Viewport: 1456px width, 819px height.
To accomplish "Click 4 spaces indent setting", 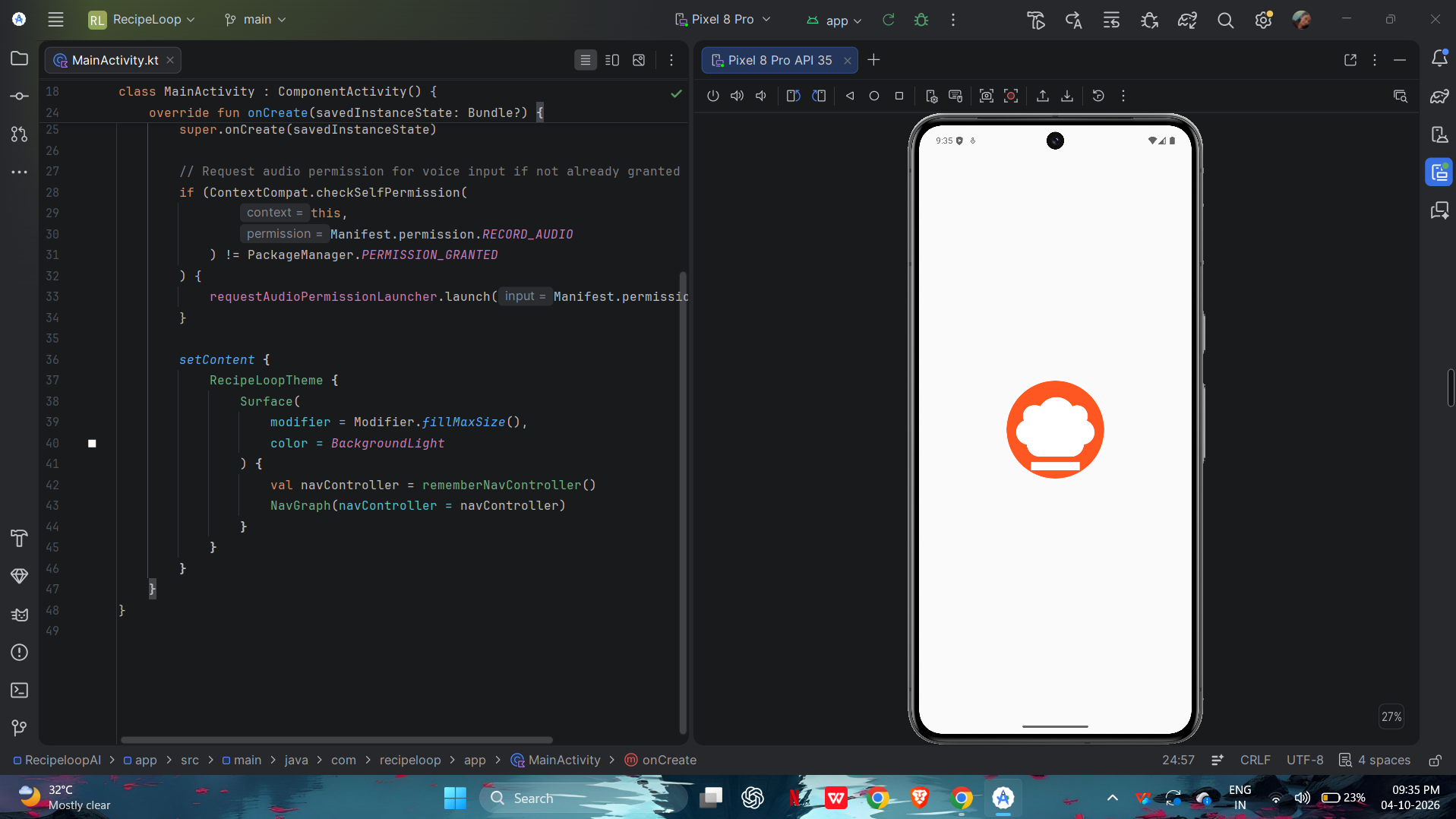I will pyautogui.click(x=1375, y=760).
